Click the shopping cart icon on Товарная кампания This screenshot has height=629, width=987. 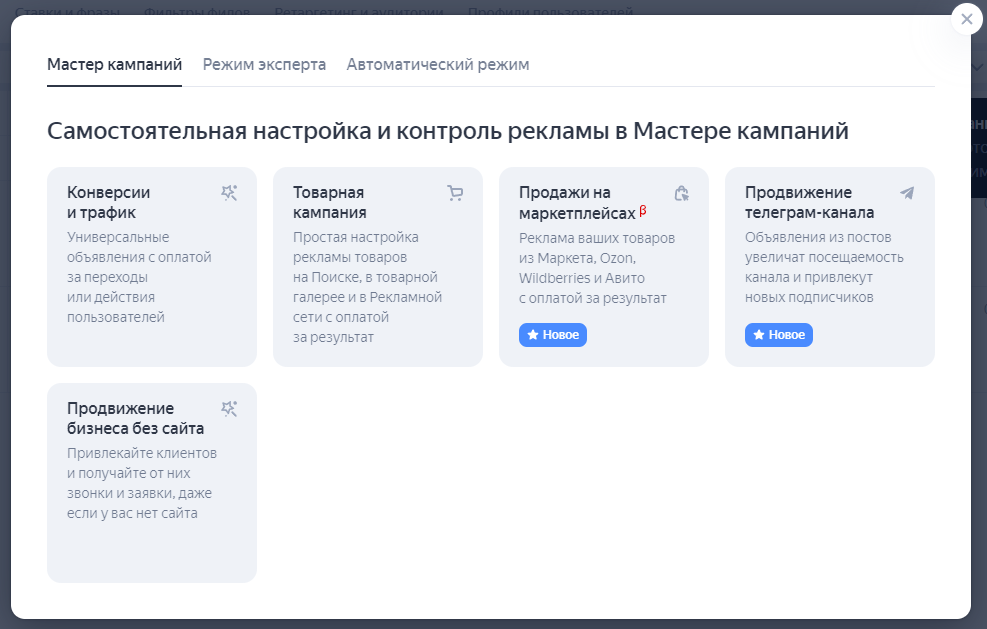(455, 193)
